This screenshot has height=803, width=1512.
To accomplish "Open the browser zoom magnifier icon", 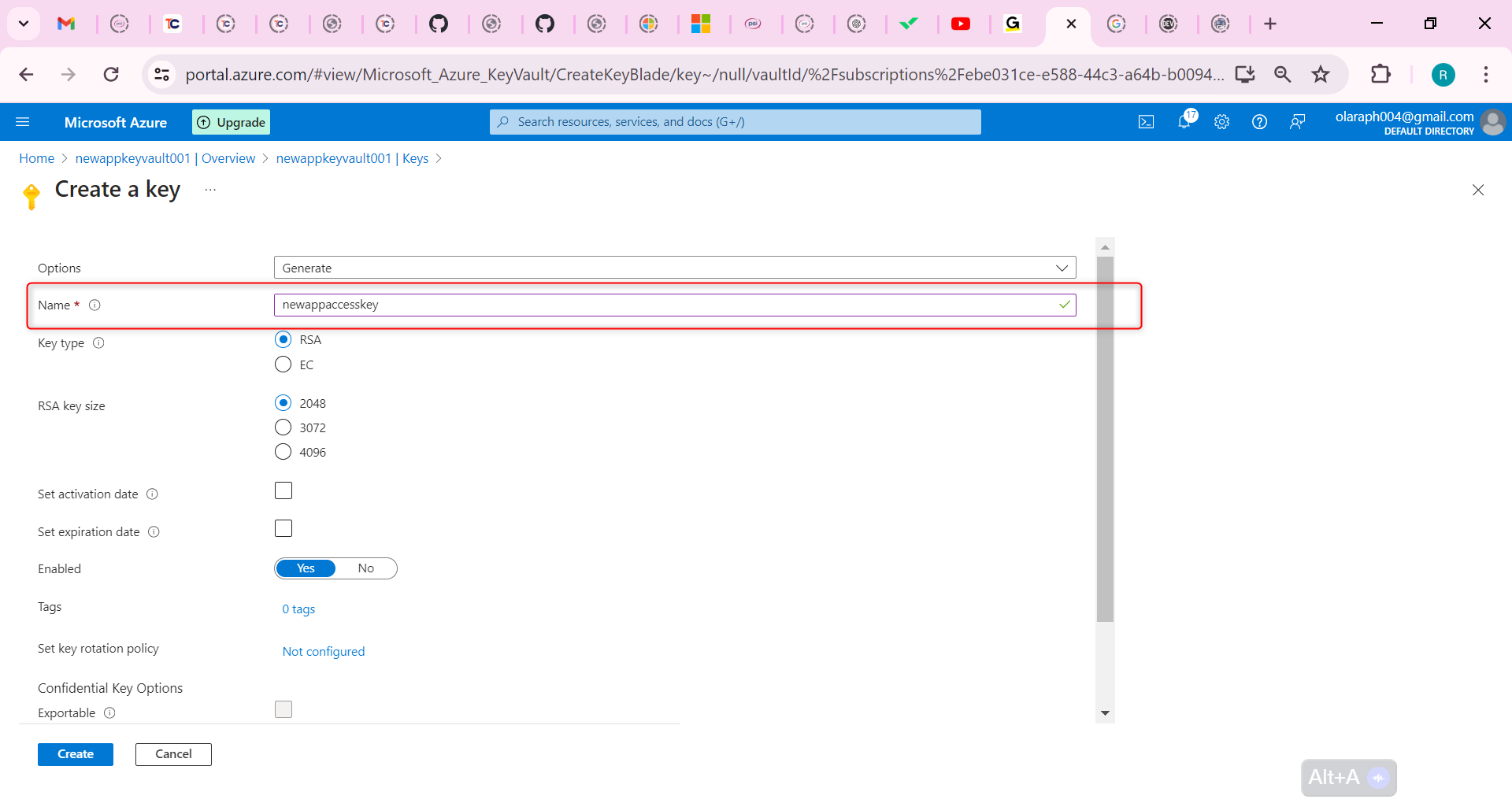I will [1283, 74].
